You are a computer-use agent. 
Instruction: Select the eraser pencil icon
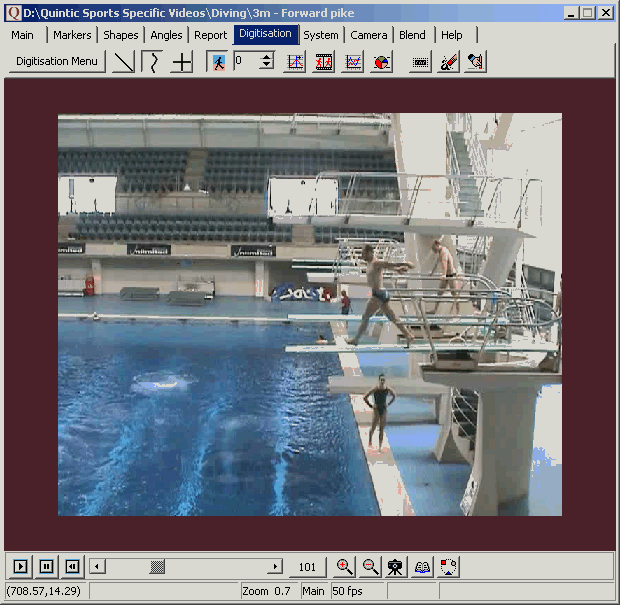[x=448, y=62]
